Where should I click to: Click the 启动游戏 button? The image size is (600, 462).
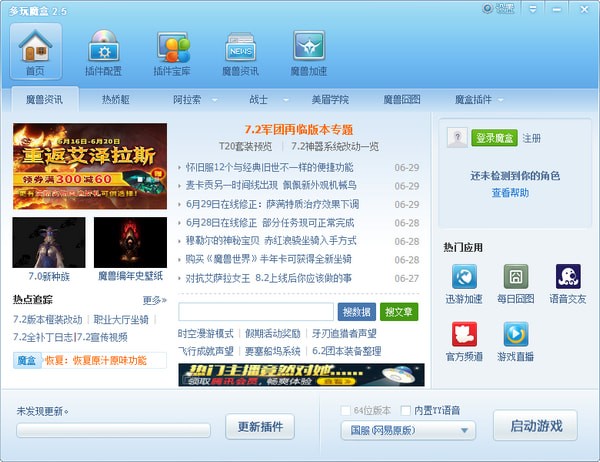pyautogui.click(x=535, y=426)
